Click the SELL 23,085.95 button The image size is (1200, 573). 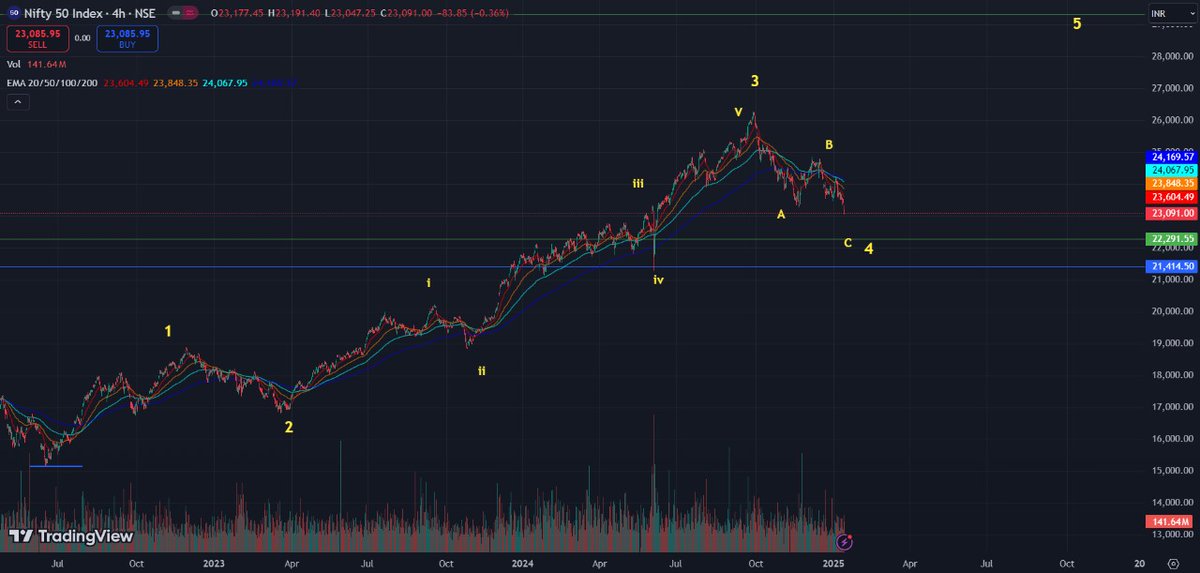tap(37, 38)
